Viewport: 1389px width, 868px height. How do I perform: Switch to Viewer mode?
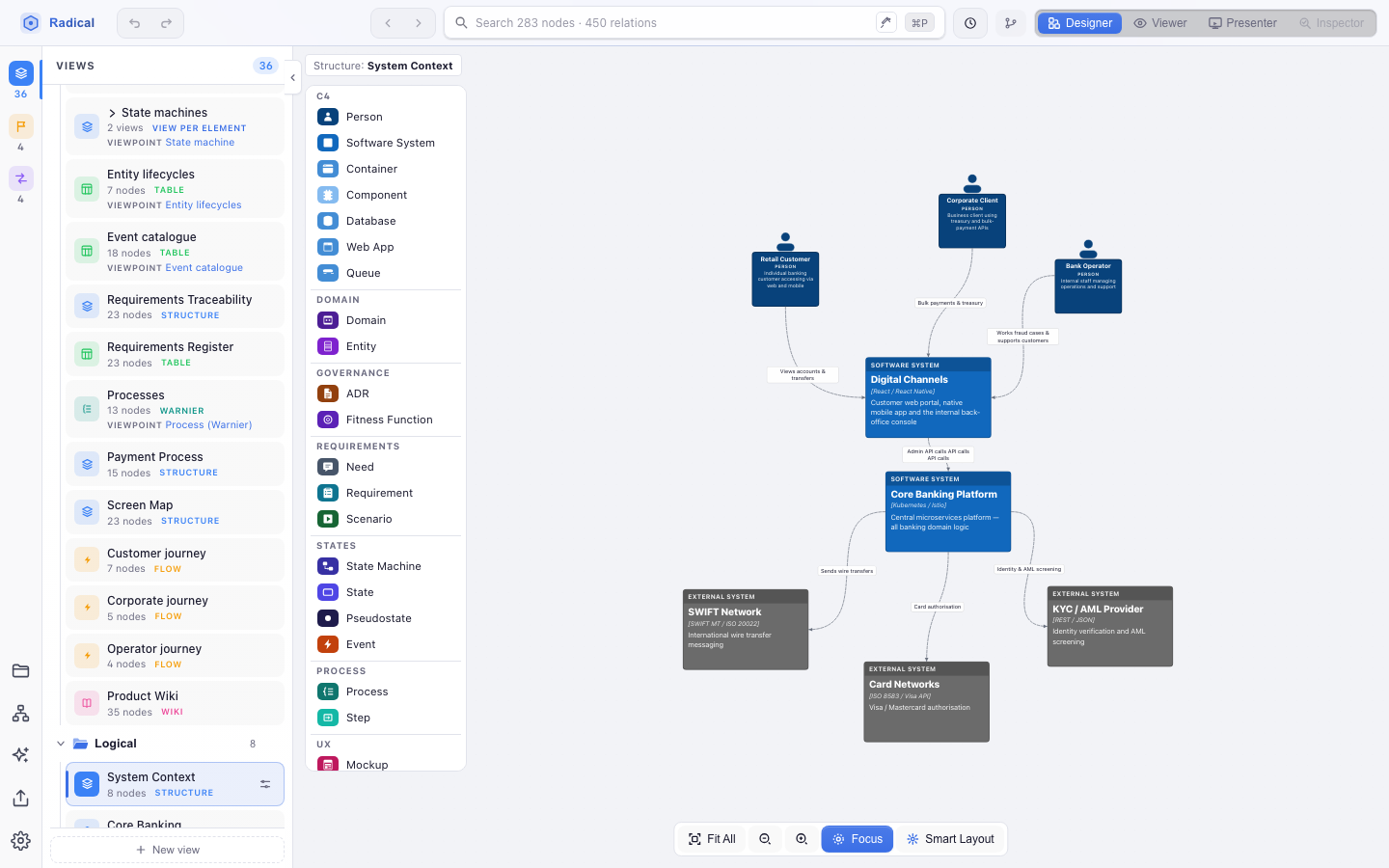[1160, 23]
